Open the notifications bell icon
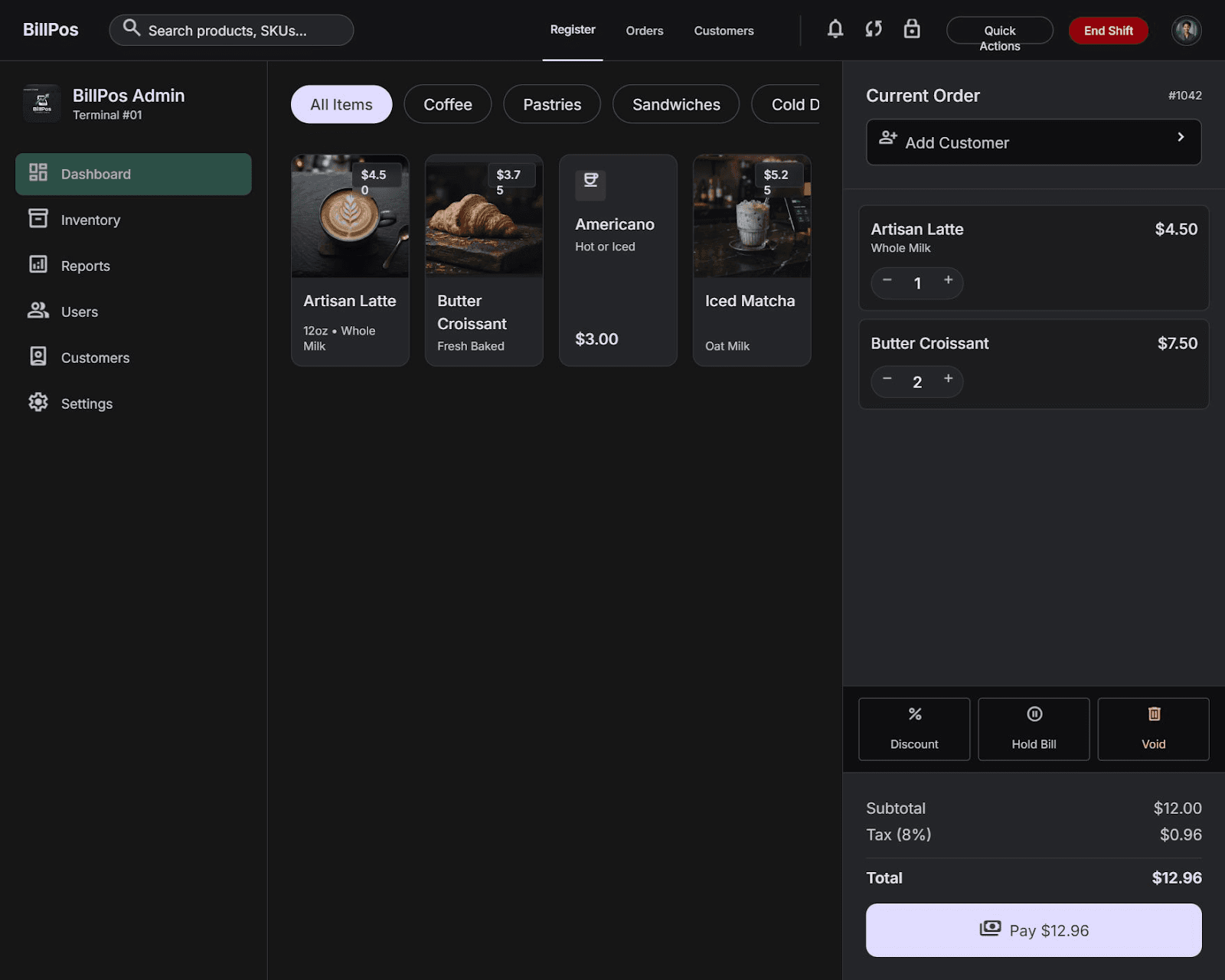1225x980 pixels. click(x=835, y=29)
